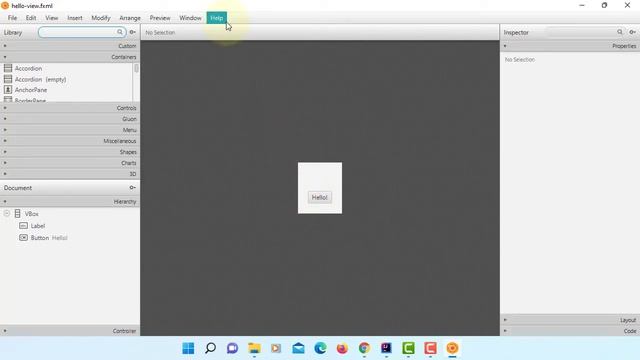Click the Inspector search field
This screenshot has width=640, height=360.
(x=585, y=32)
